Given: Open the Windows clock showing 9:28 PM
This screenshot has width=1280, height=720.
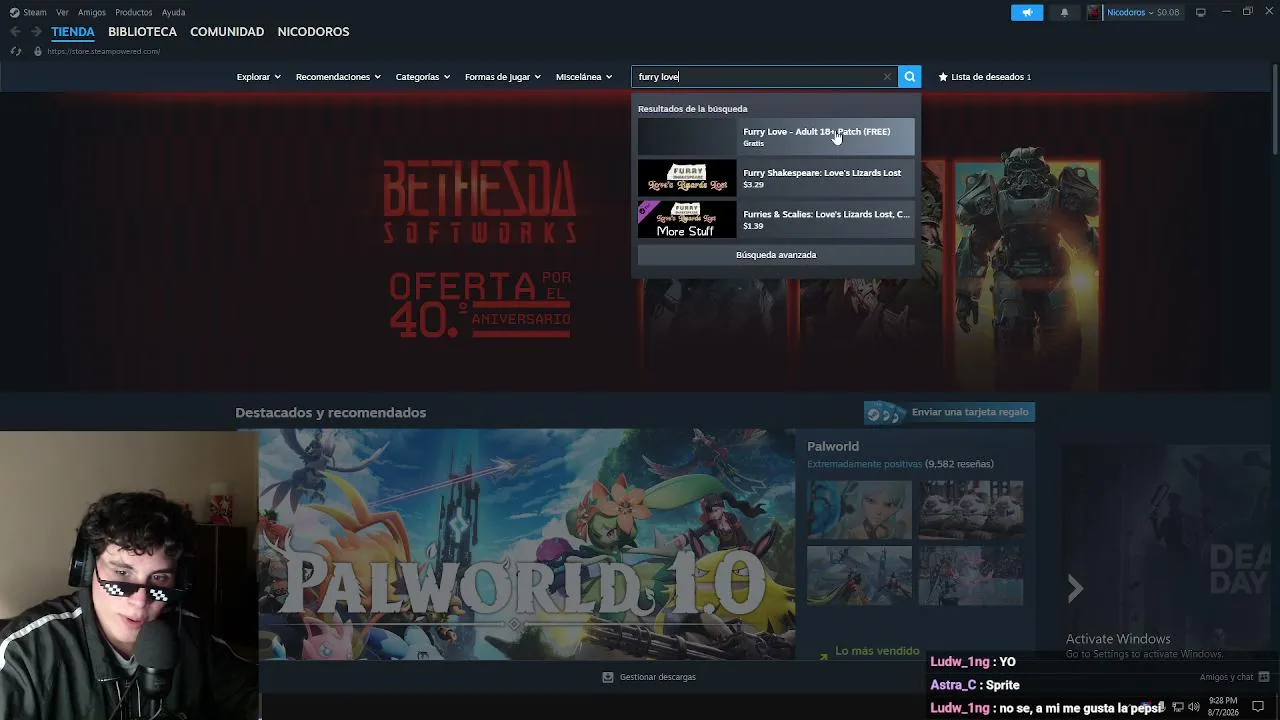Looking at the screenshot, I should click(x=1223, y=707).
